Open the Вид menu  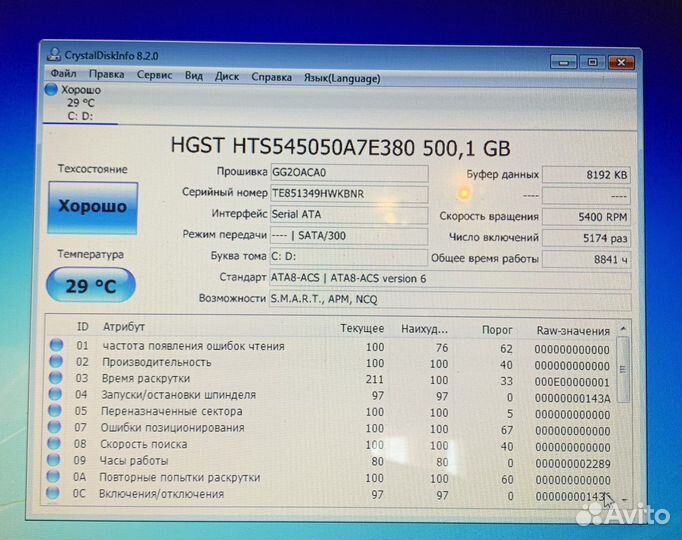(194, 76)
